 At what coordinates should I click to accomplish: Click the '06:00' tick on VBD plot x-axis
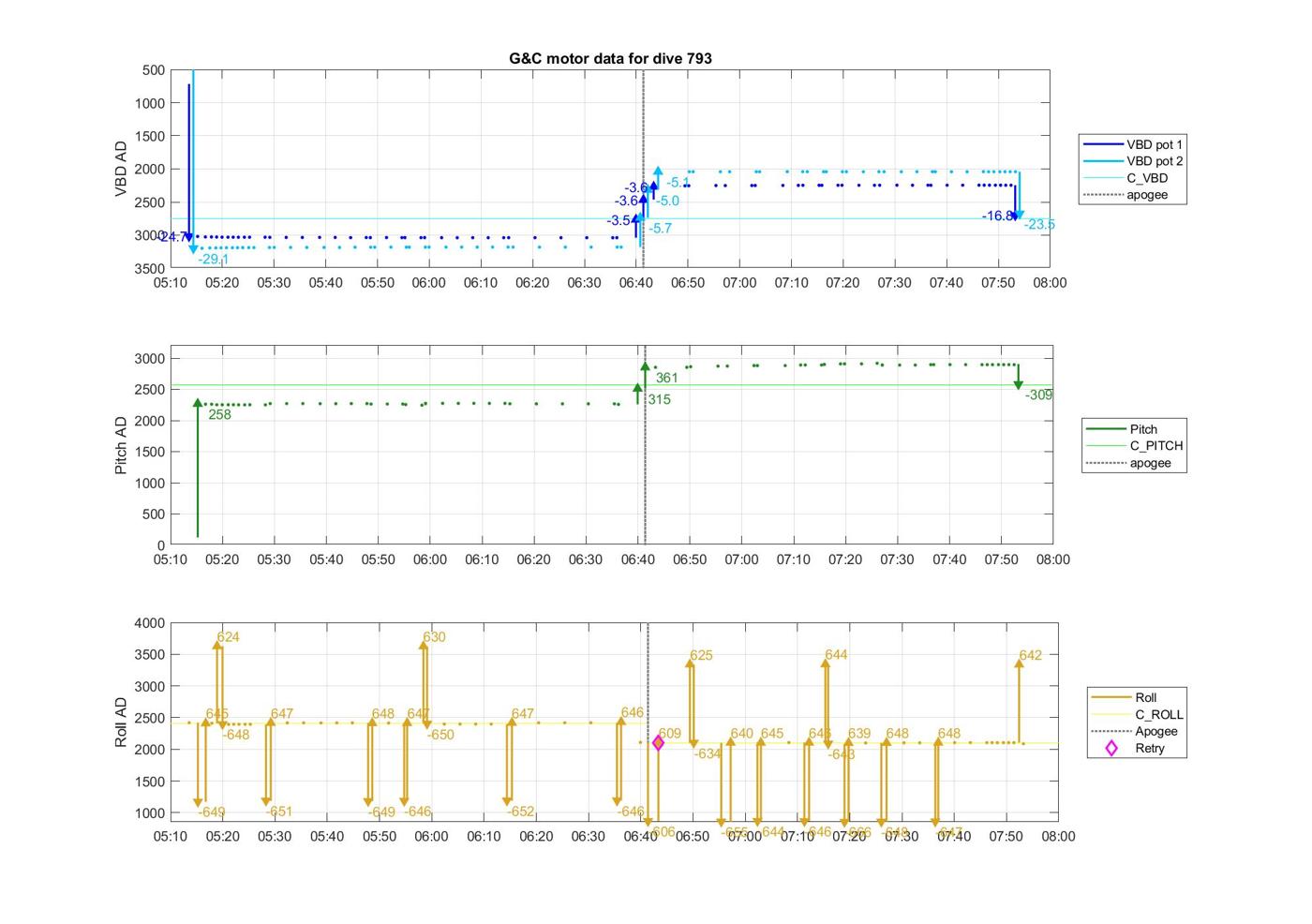(429, 283)
